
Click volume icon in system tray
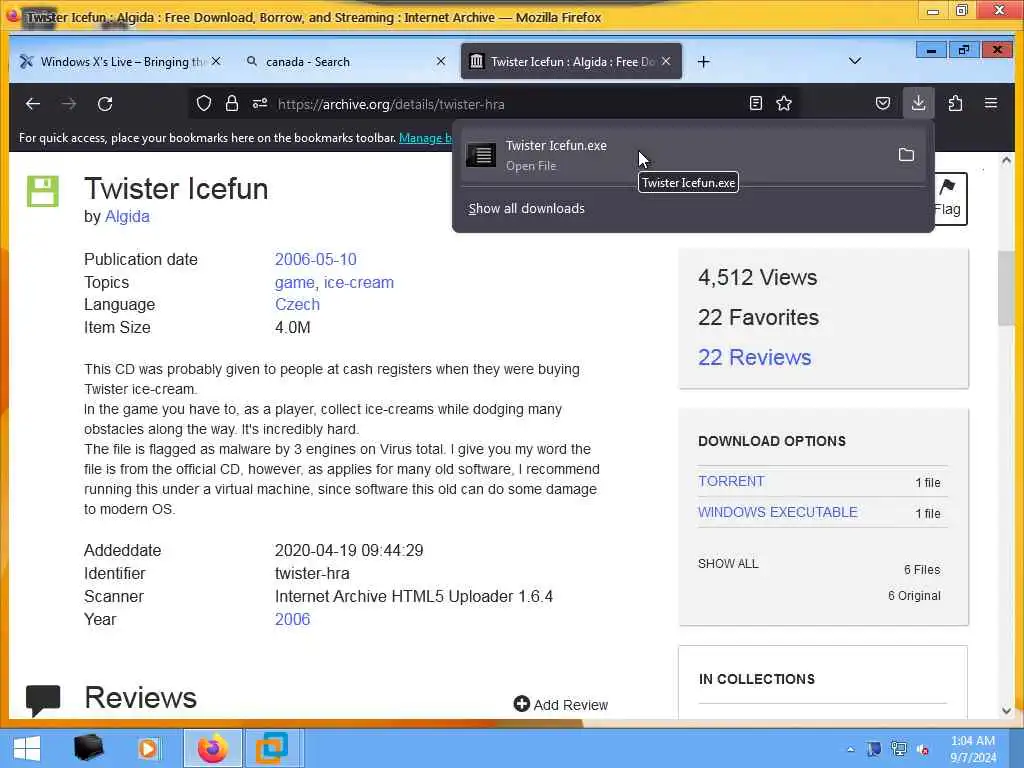(x=923, y=750)
